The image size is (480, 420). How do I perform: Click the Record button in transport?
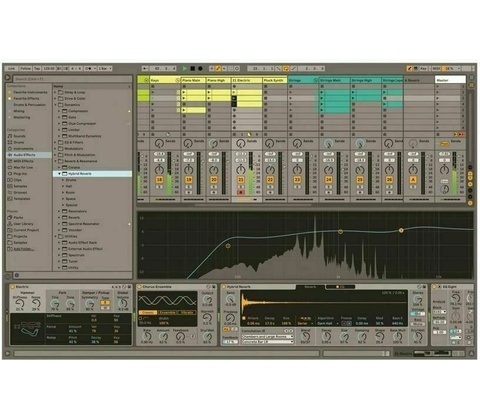(x=200, y=68)
